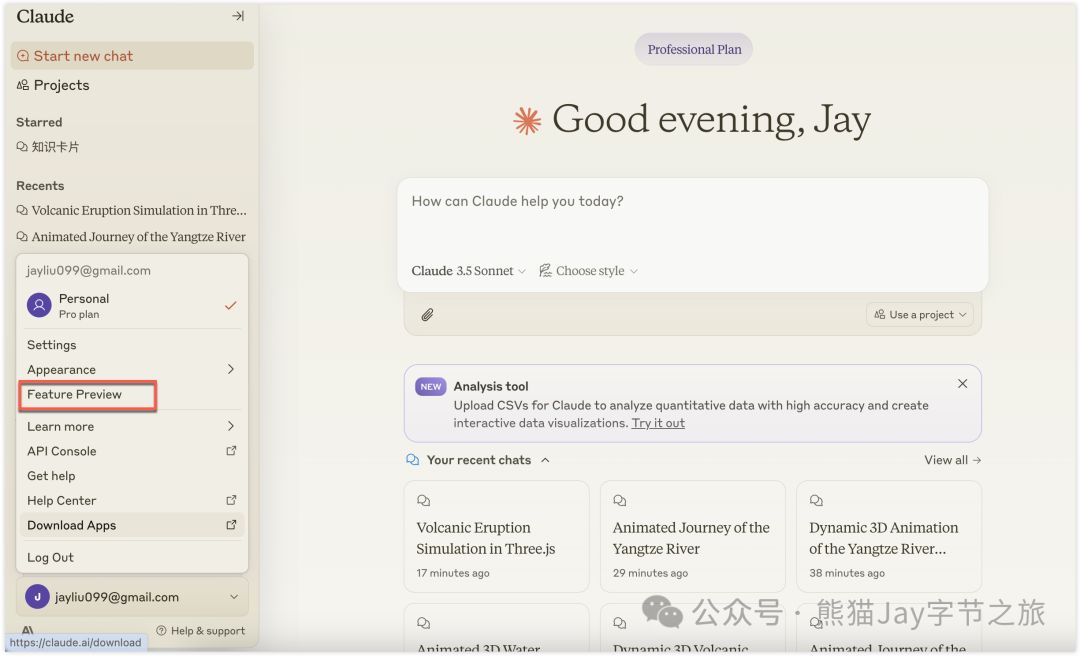This screenshot has height=656, width=1080.
Task: Collapse the sidebar with the arrow icon
Action: pyautogui.click(x=238, y=16)
